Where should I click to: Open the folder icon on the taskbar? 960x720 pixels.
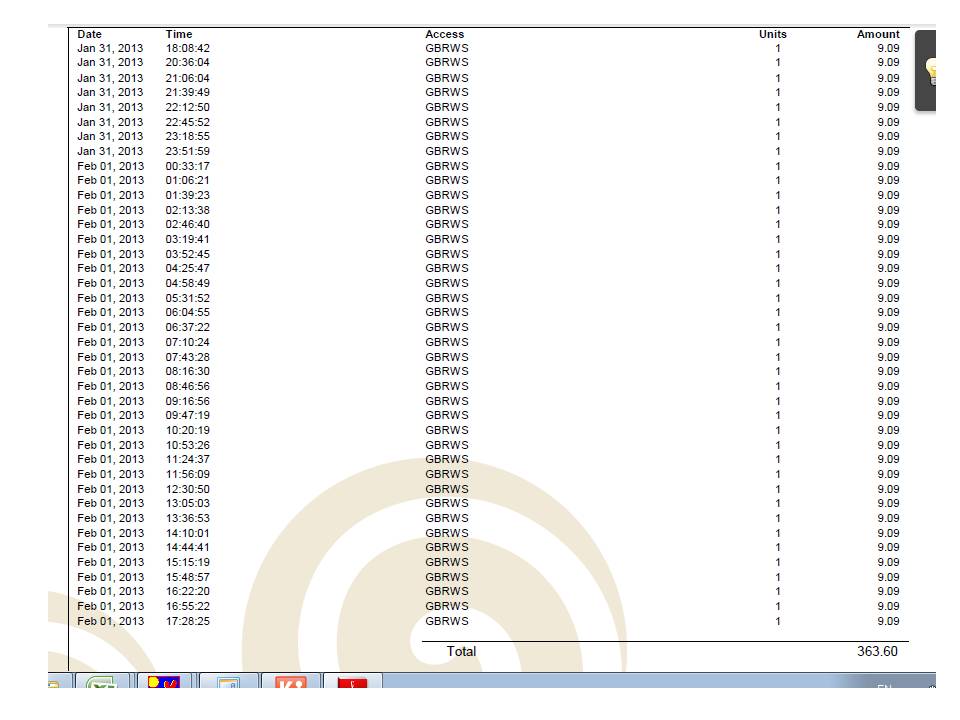point(55,684)
